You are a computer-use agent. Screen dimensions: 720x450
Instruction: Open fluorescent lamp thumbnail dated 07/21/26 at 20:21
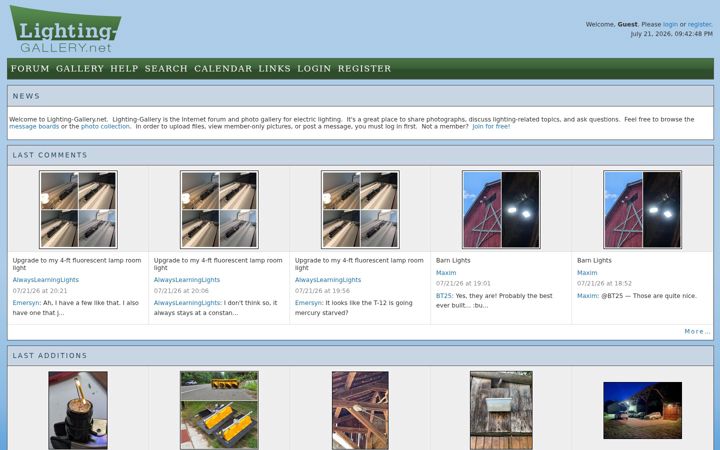point(79,209)
